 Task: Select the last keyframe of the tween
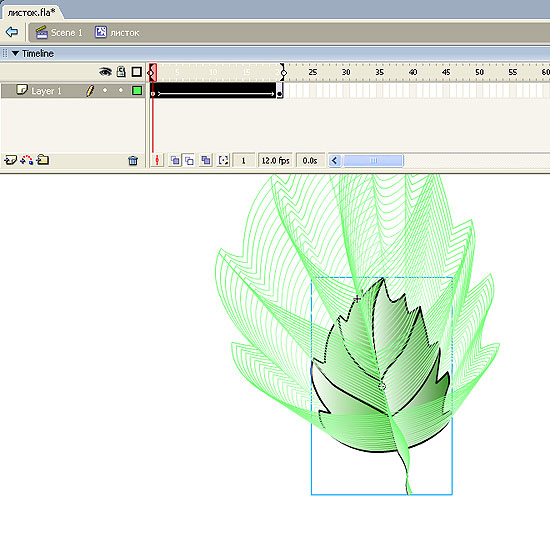tap(279, 90)
